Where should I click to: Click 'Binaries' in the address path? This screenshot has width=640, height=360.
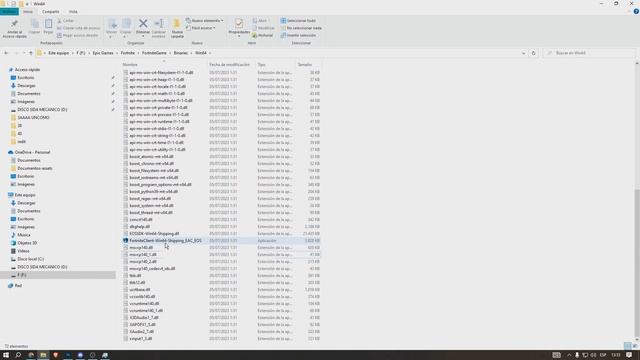coord(181,53)
